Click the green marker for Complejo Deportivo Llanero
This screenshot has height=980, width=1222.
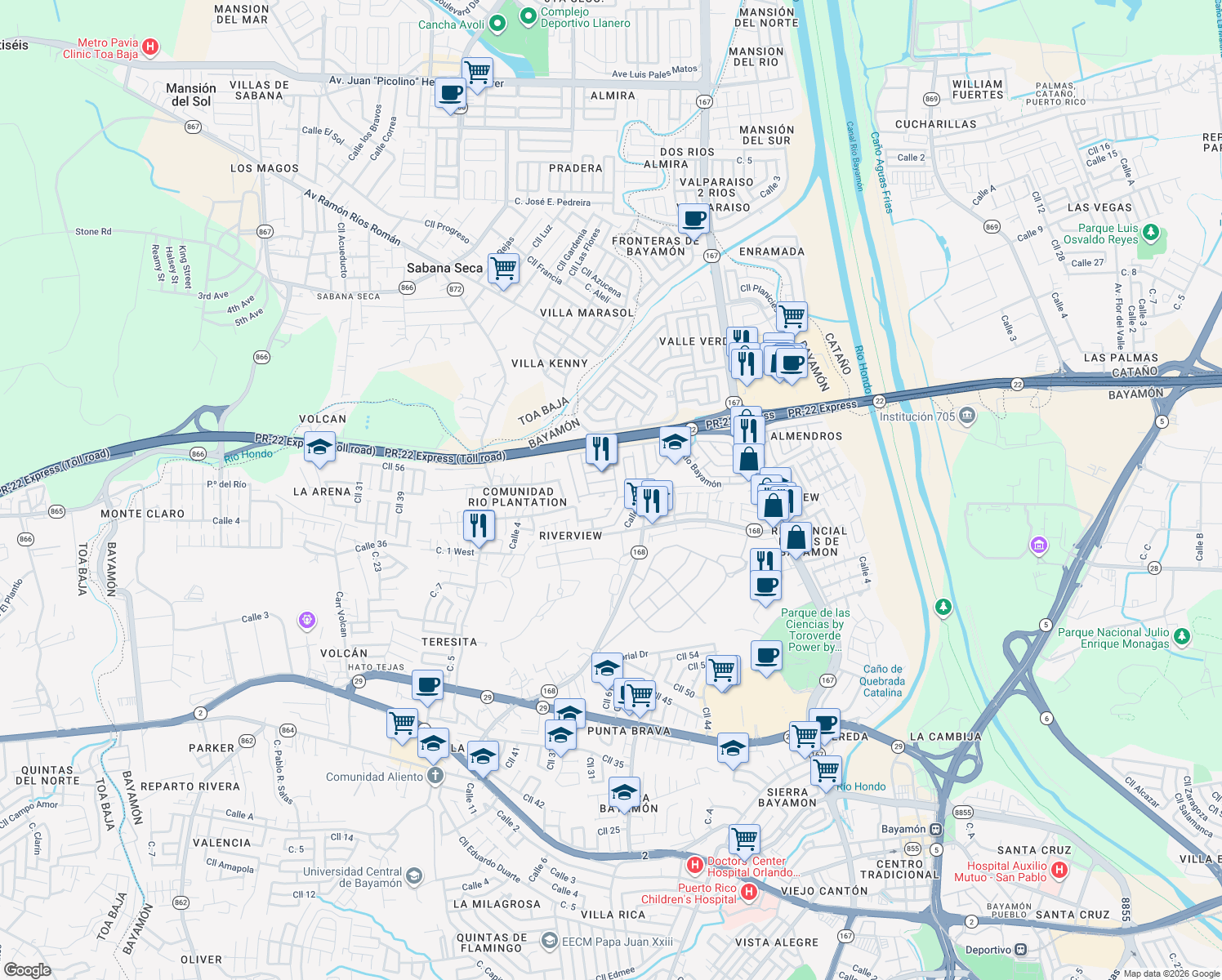pos(527,15)
